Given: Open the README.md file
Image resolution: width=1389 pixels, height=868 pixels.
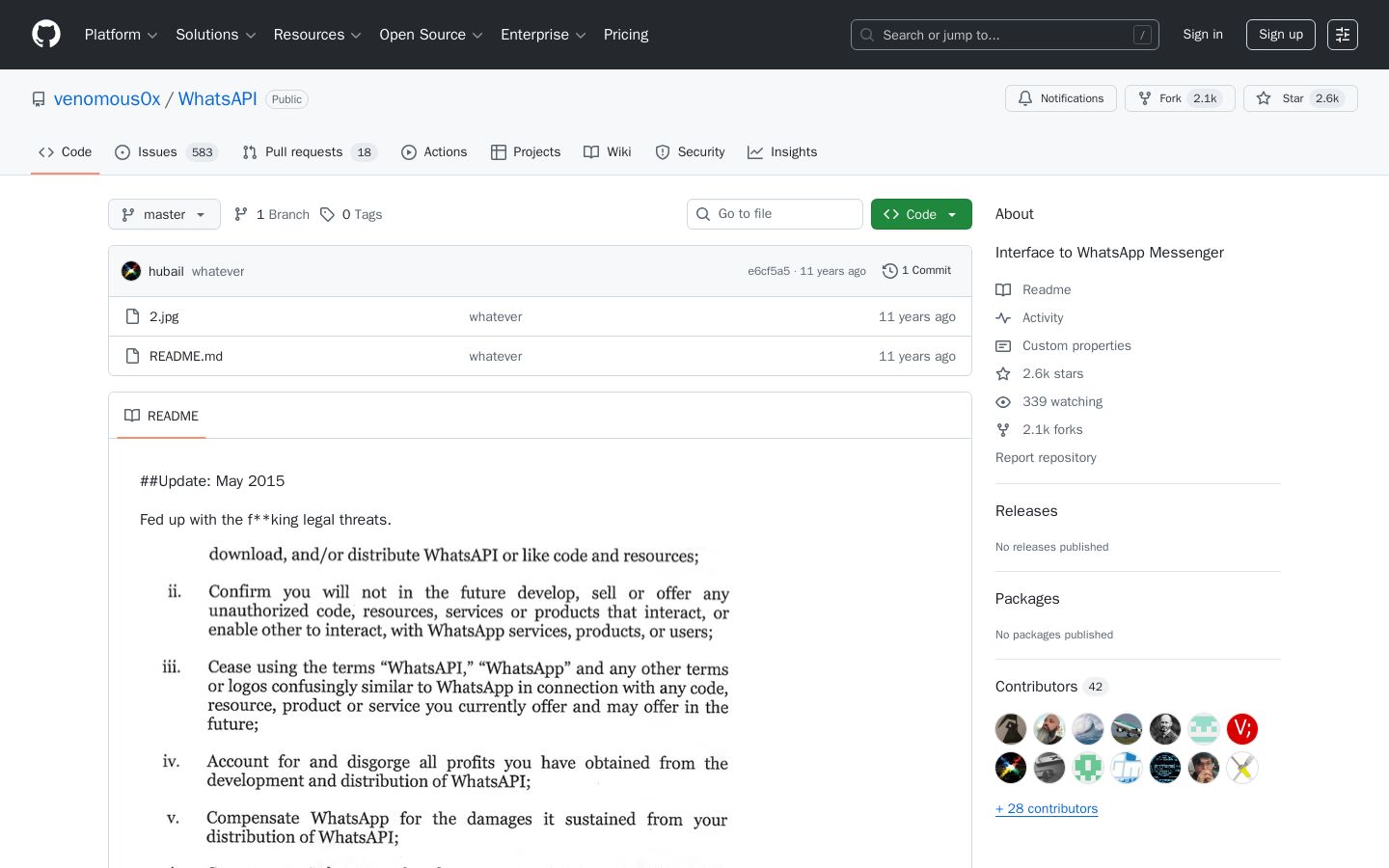Looking at the screenshot, I should coord(186,356).
